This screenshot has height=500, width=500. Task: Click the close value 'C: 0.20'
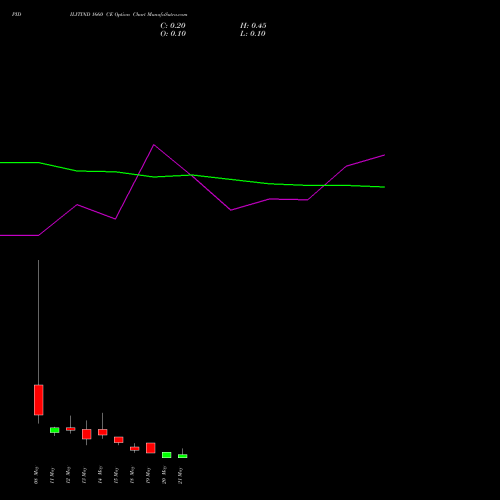tap(173, 26)
